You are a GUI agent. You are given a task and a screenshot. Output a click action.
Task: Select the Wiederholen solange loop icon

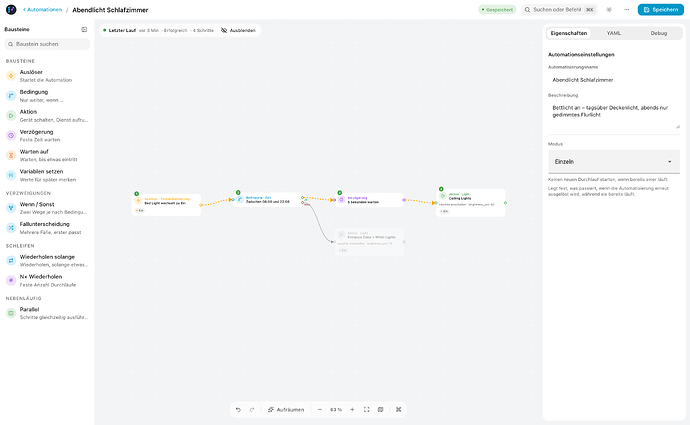coord(11,260)
